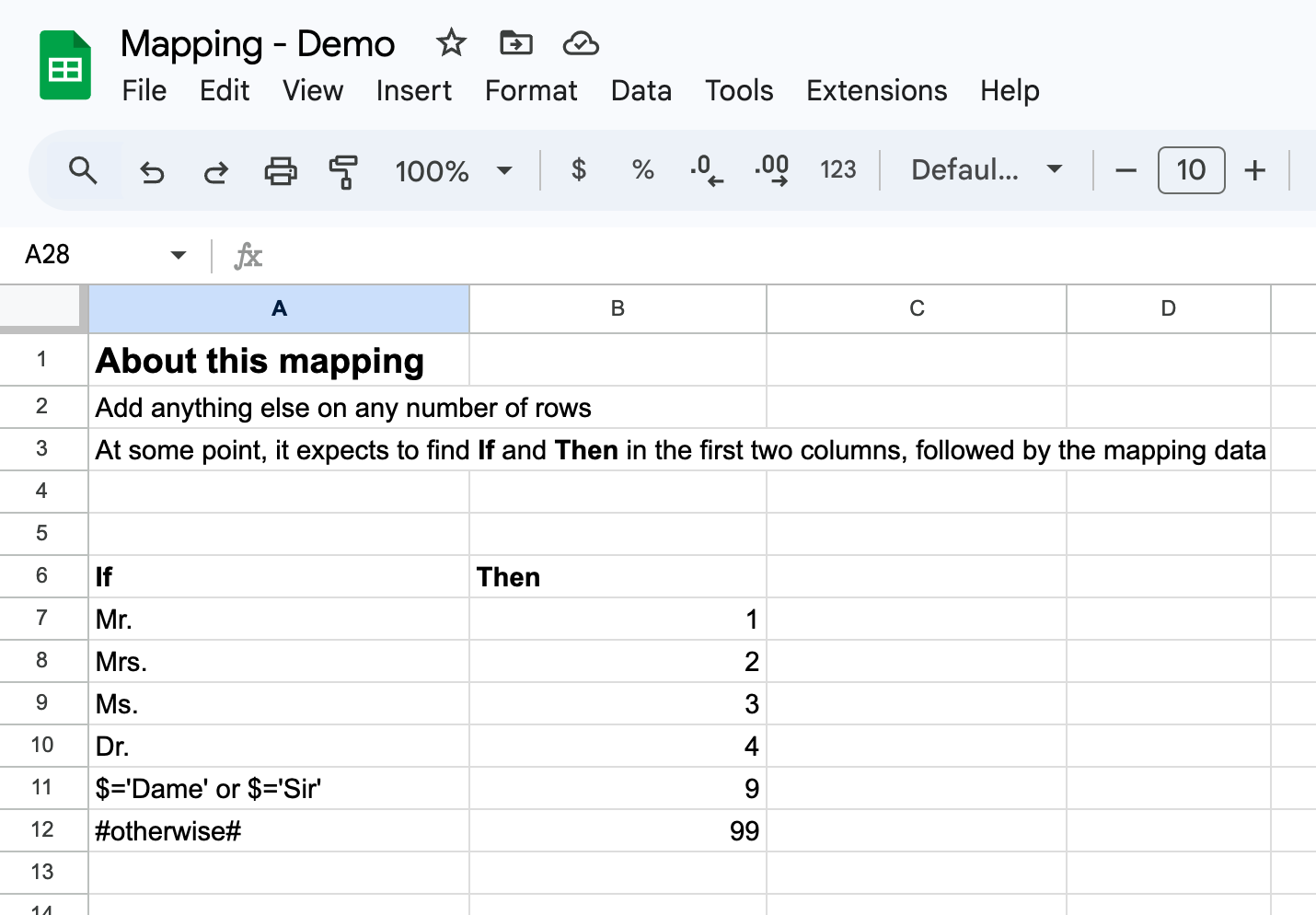Viewport: 1316px width, 915px height.
Task: Click the font size box showing 10
Action: point(1191,170)
